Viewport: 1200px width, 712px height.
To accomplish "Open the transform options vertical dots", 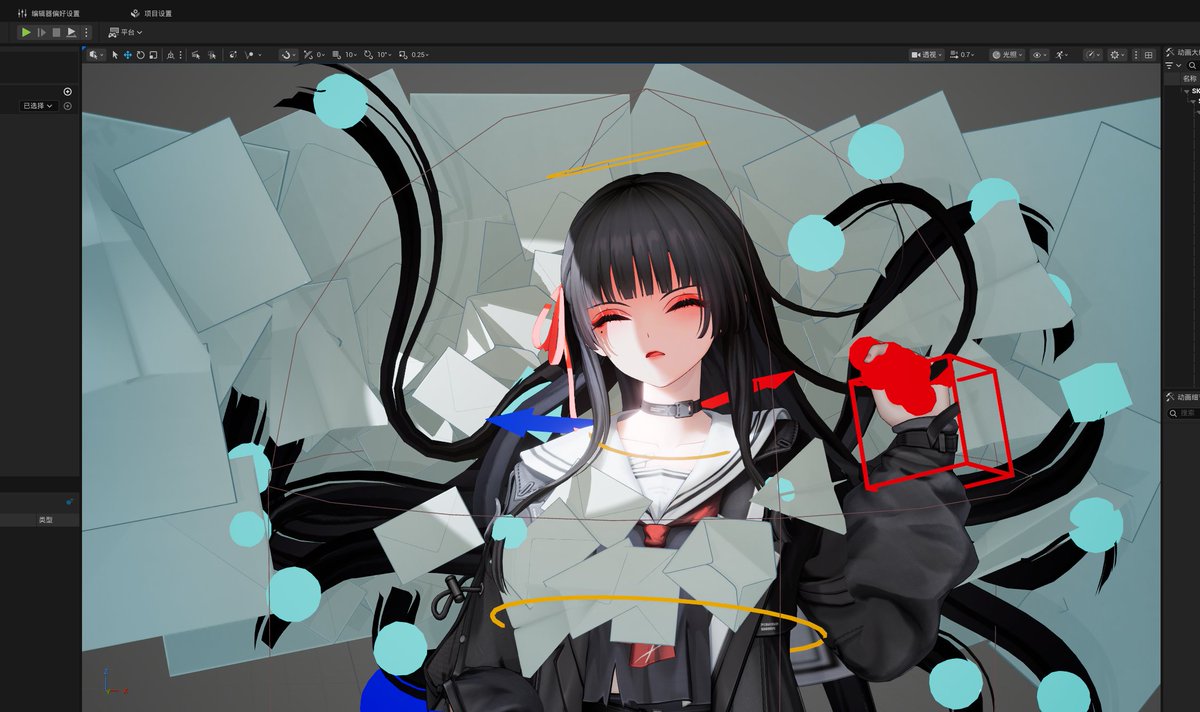I will (x=180, y=55).
